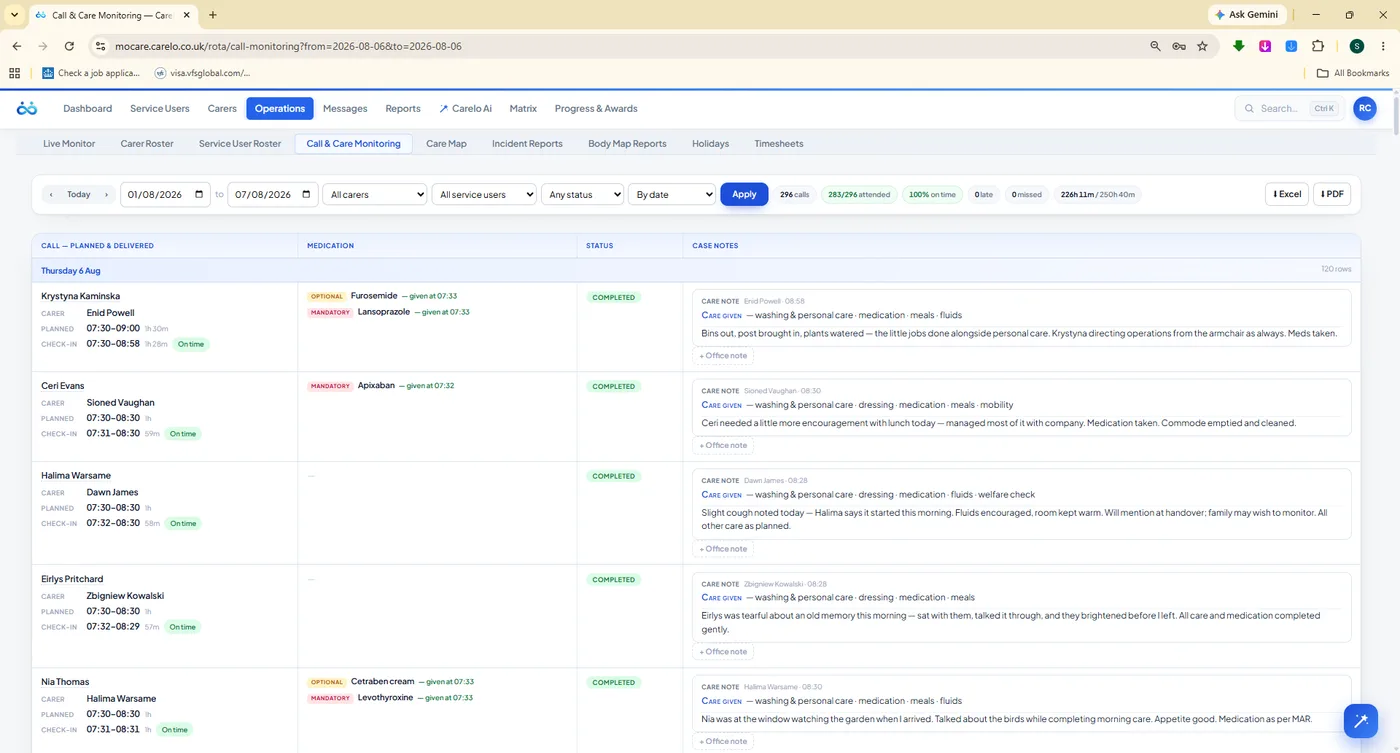Open the 'Check a job applica...' bookmark

point(91,73)
